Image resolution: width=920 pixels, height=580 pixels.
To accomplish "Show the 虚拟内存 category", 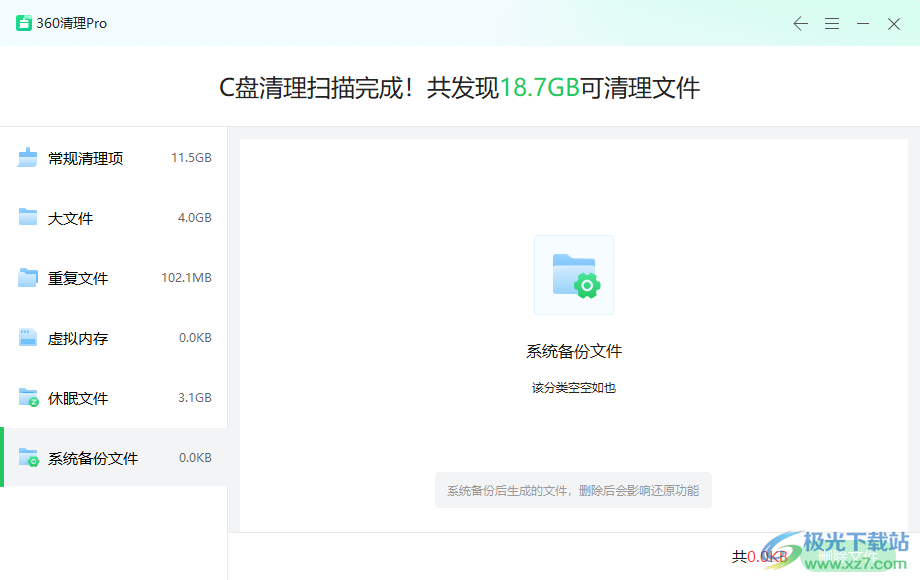I will 78,338.
